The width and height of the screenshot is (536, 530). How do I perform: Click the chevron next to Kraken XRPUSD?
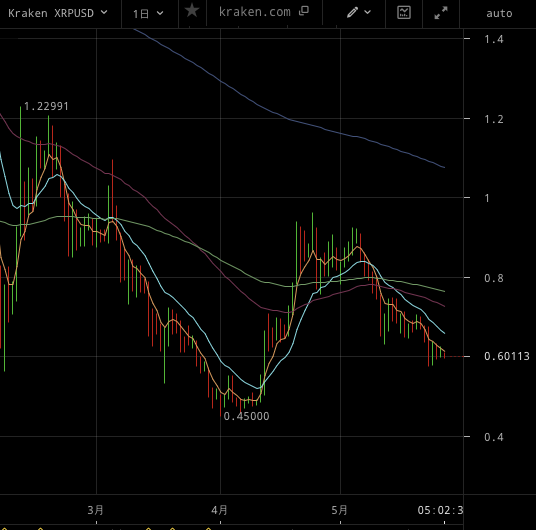click(x=104, y=12)
